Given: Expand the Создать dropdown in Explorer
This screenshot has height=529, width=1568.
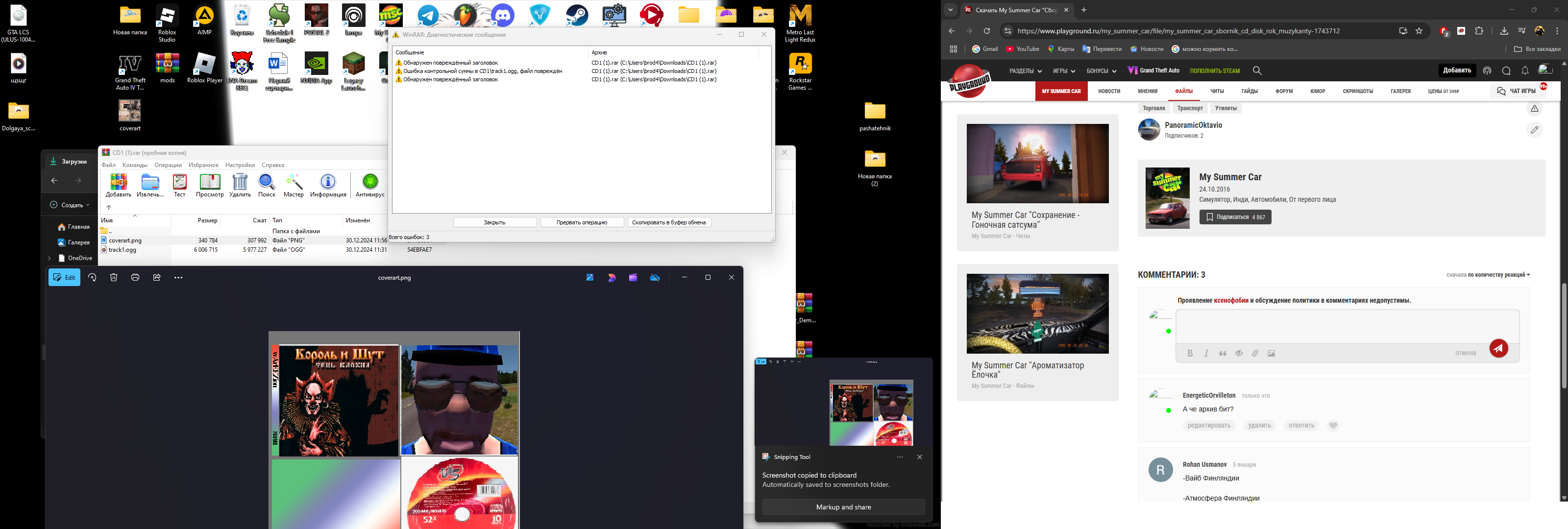Looking at the screenshot, I should (70, 205).
